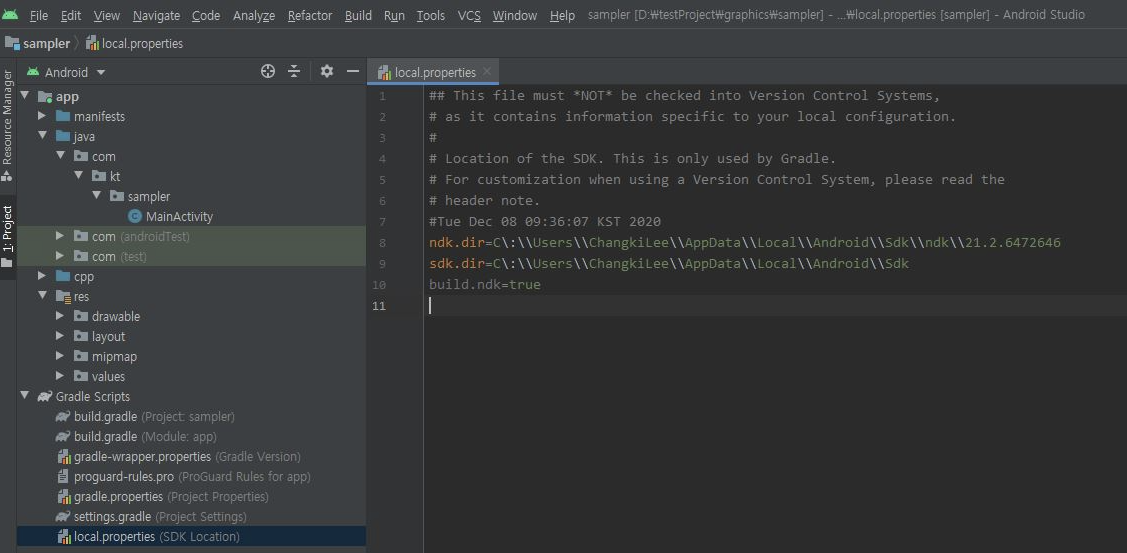Collapse the kt package arrow

click(x=79, y=176)
